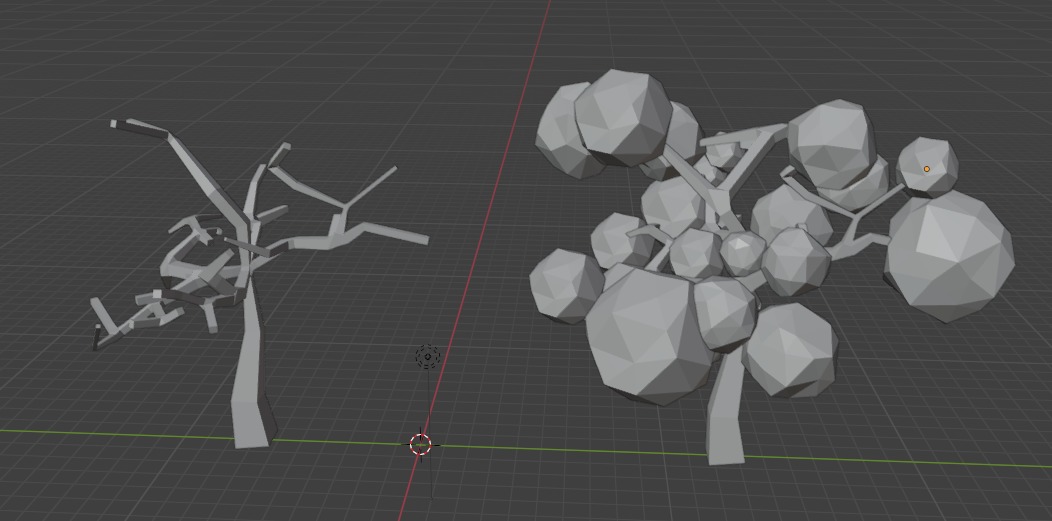Click the orange origin dot on small sphere

click(x=927, y=169)
